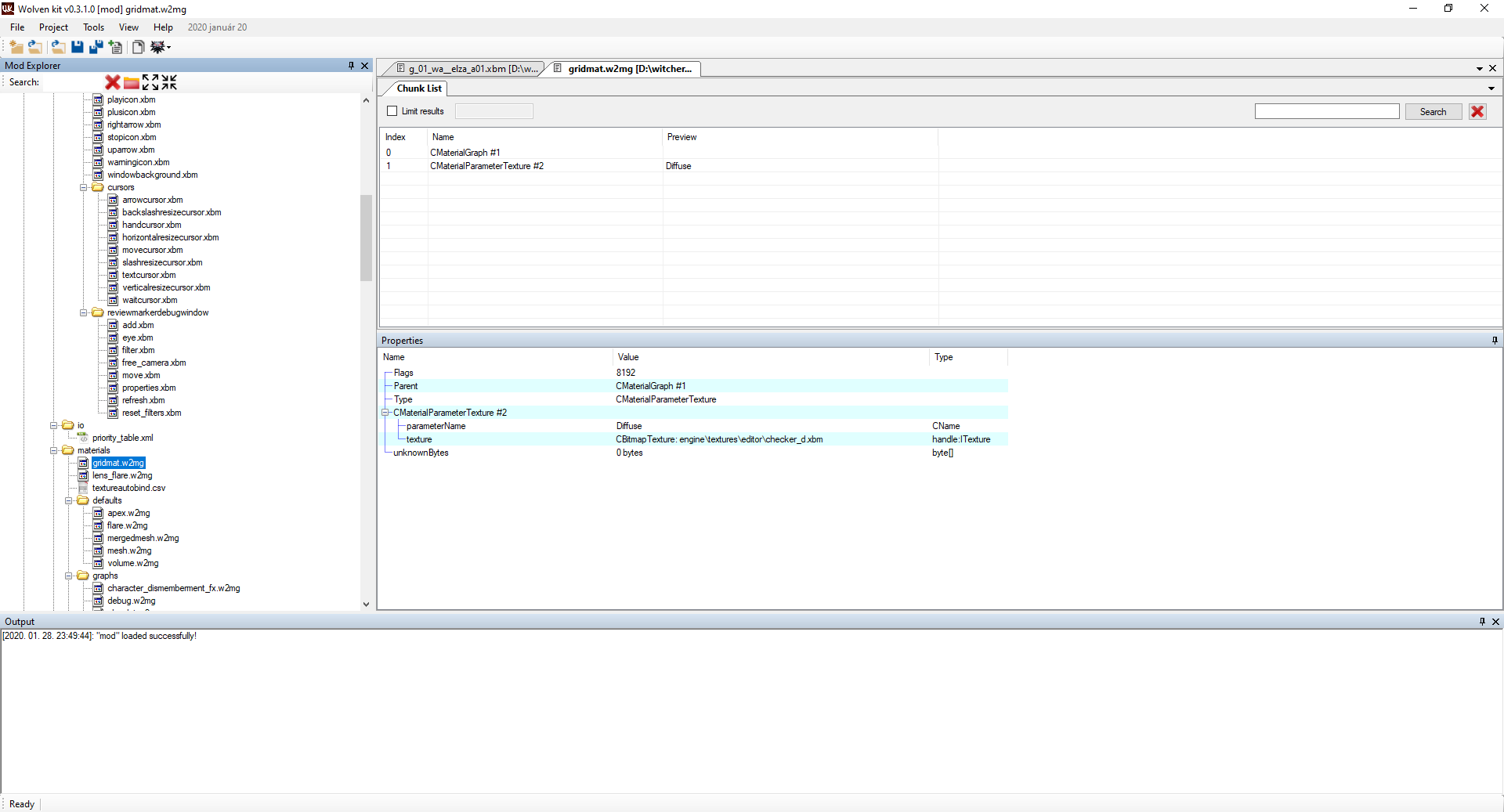
Task: Close the active document with the tab strip X
Action: point(1493,69)
